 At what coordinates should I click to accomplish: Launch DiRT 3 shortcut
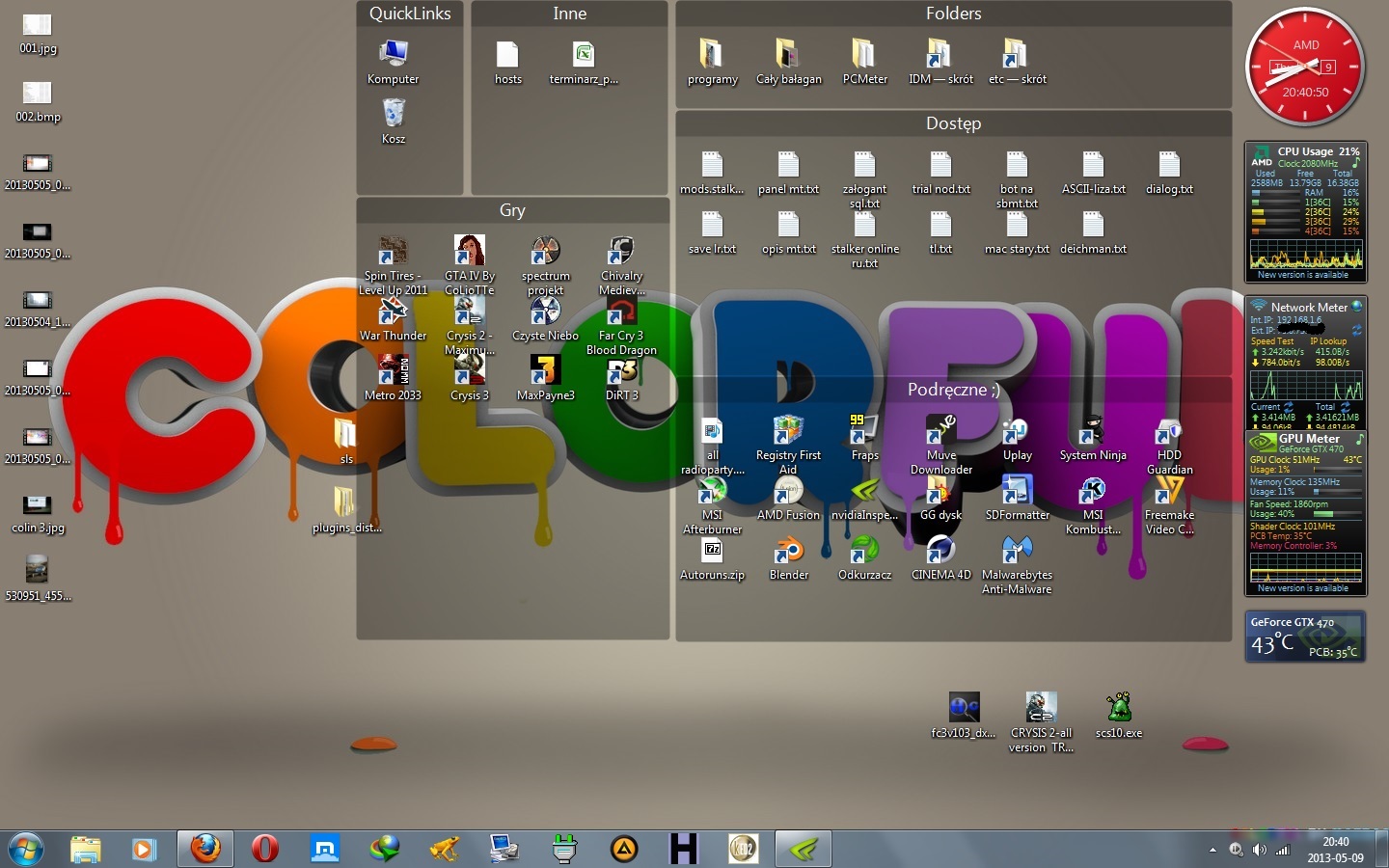pos(621,379)
